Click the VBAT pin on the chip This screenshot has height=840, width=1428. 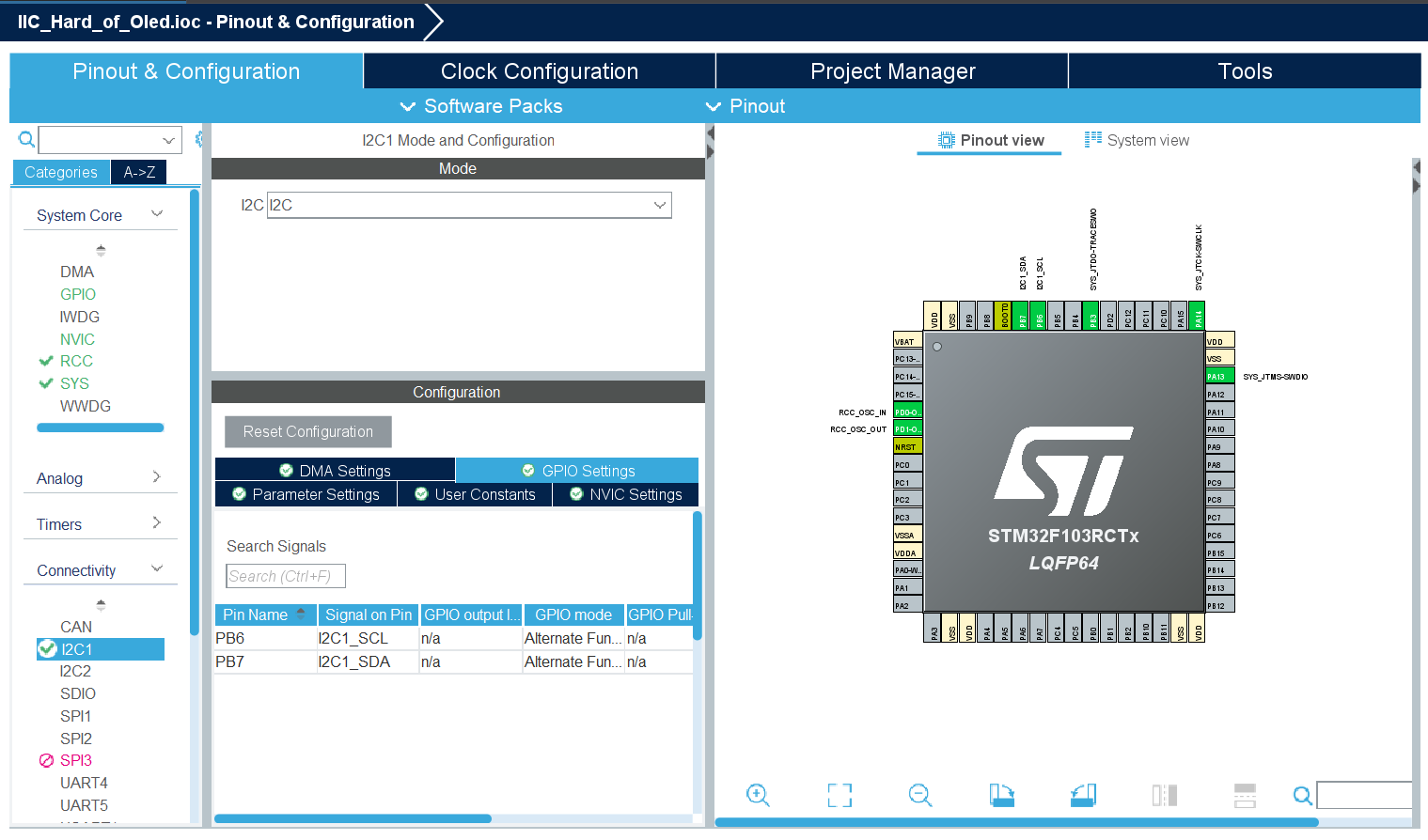907,341
